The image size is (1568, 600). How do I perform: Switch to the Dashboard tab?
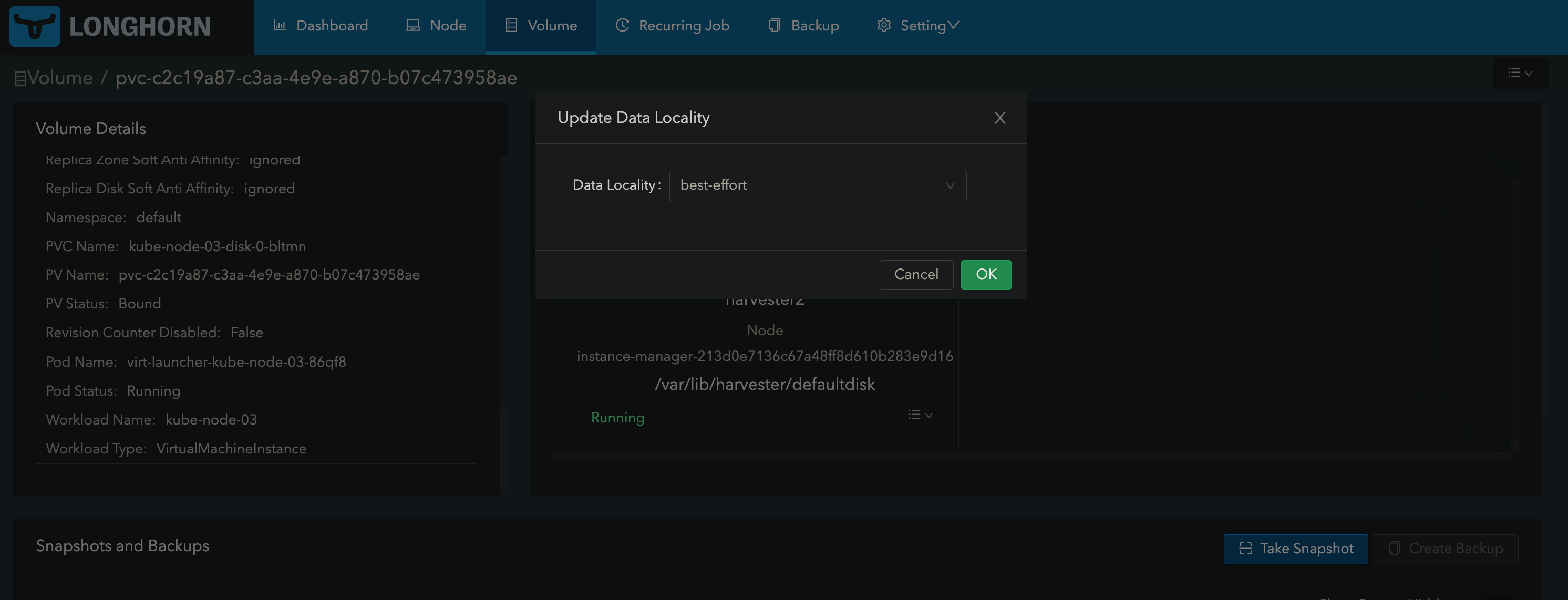point(321,26)
